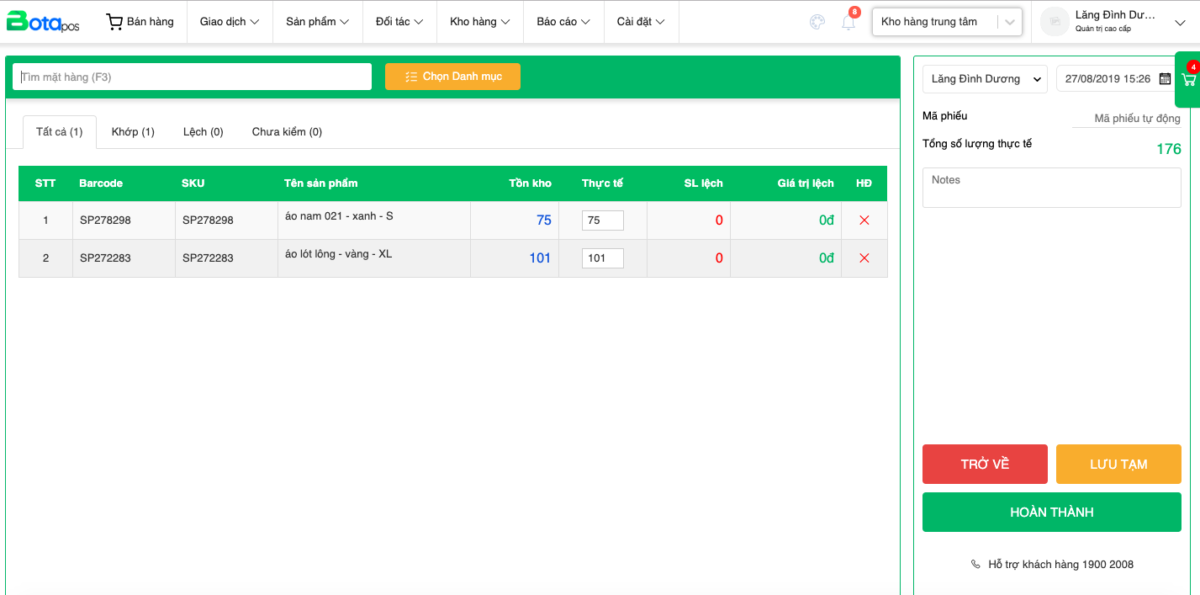Delete row for áo nam 021
Screen dimensions: 1200x595
[x=864, y=220]
